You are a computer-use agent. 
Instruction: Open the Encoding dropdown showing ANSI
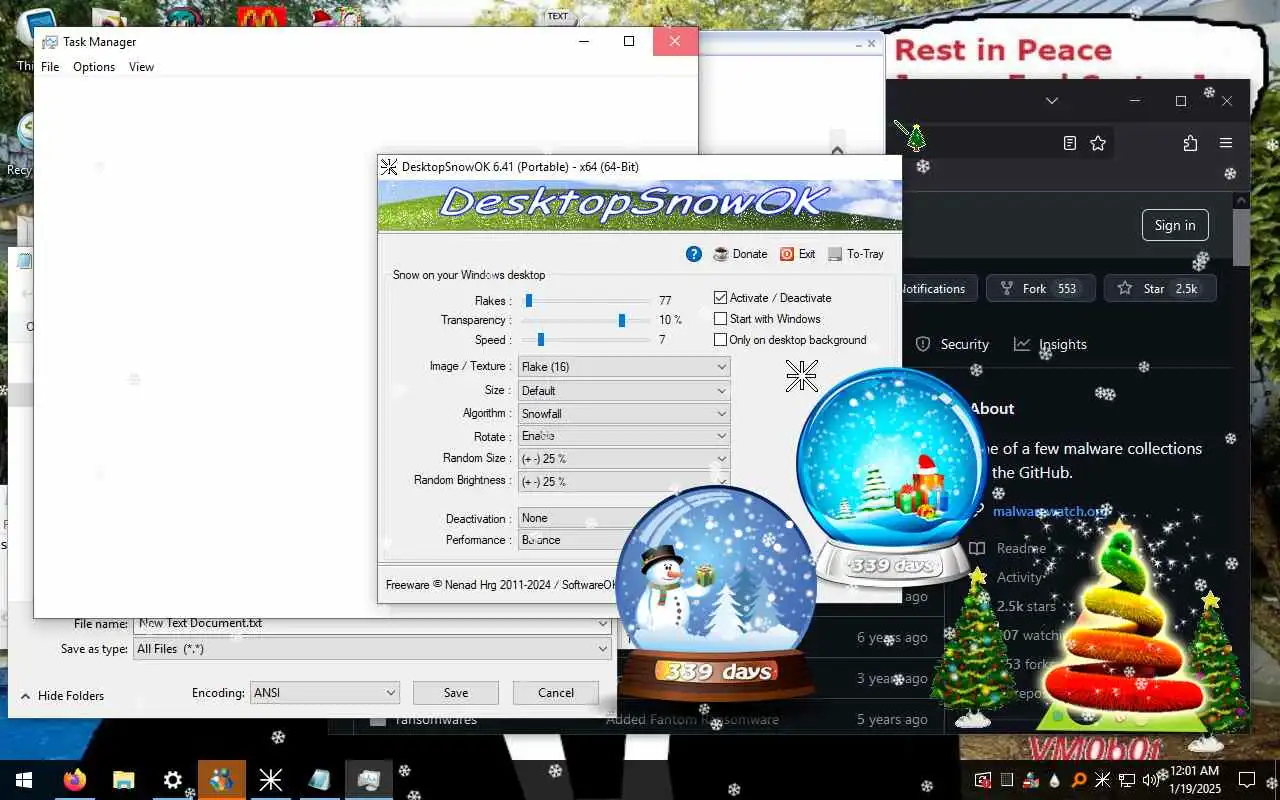click(x=324, y=693)
